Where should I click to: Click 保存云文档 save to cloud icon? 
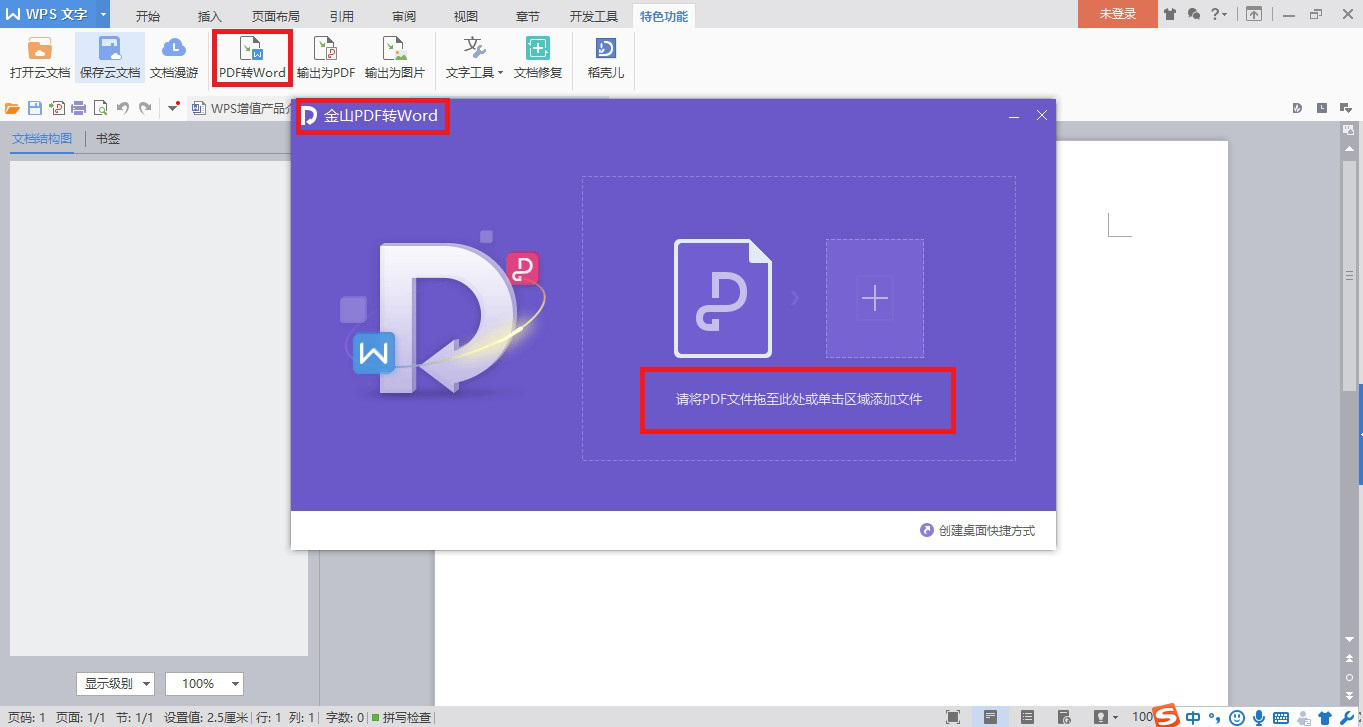point(110,57)
